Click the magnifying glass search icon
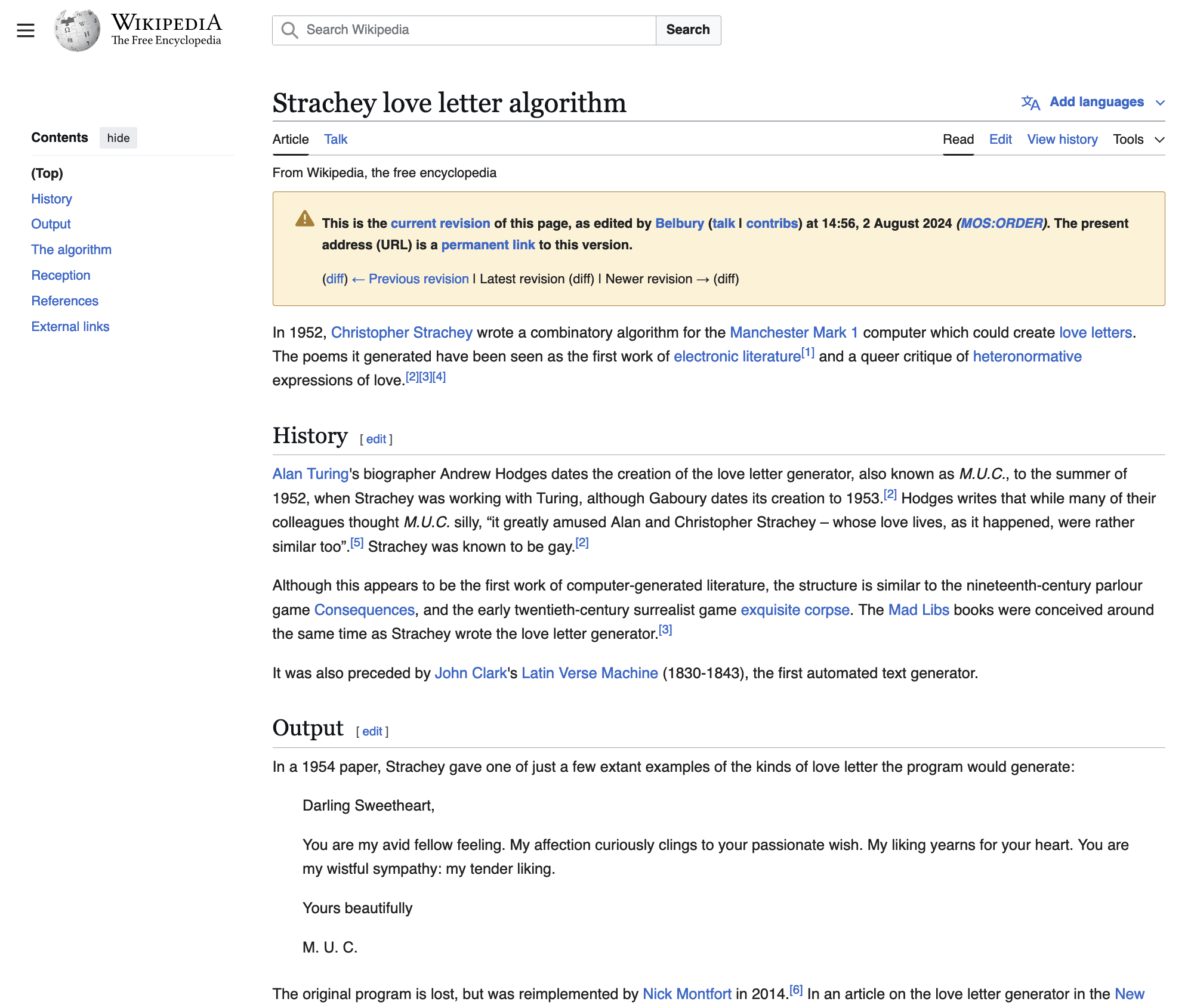The width and height of the screenshot is (1191, 1008). click(290, 30)
